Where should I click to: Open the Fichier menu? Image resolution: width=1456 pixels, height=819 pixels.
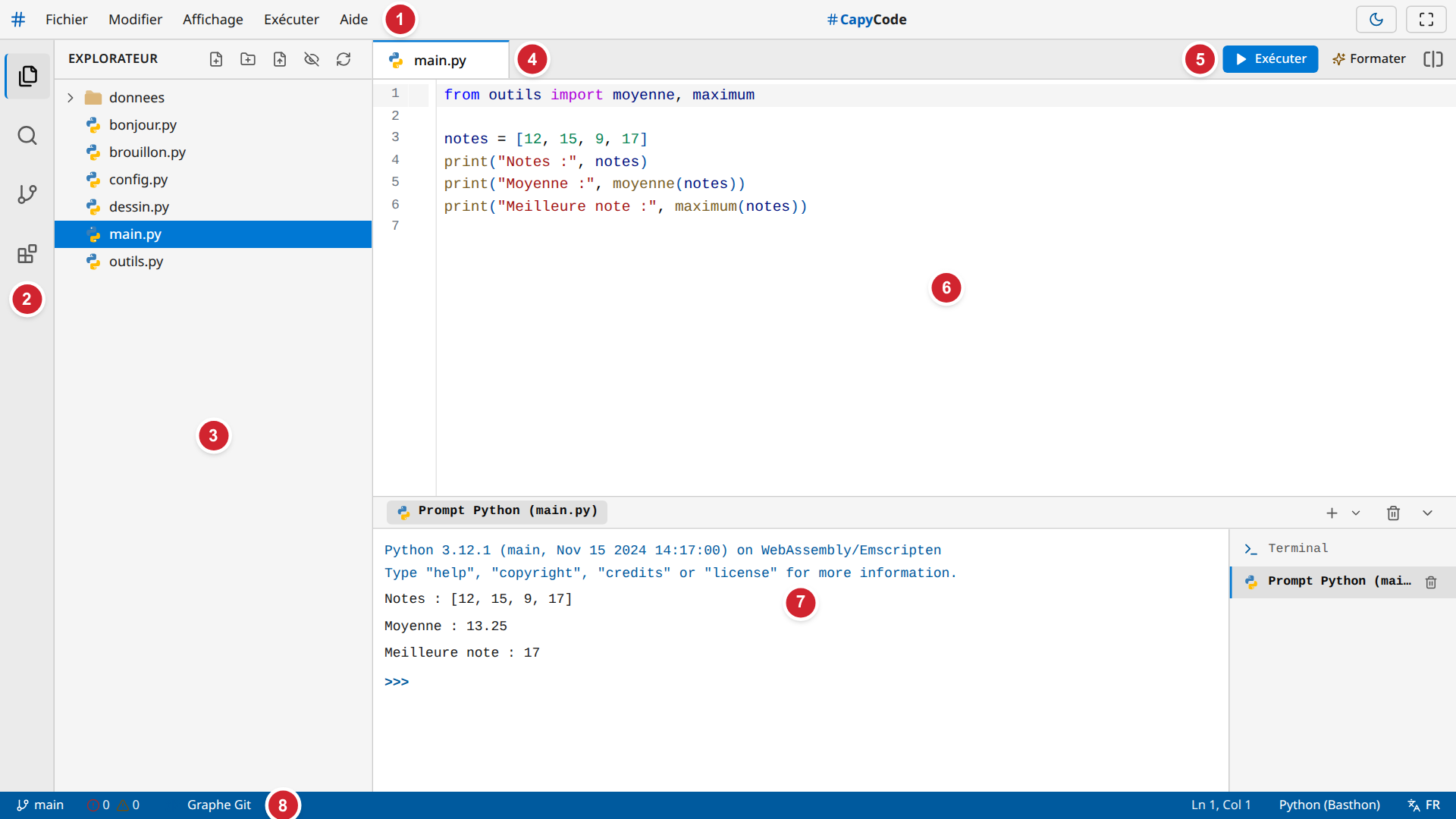67,20
